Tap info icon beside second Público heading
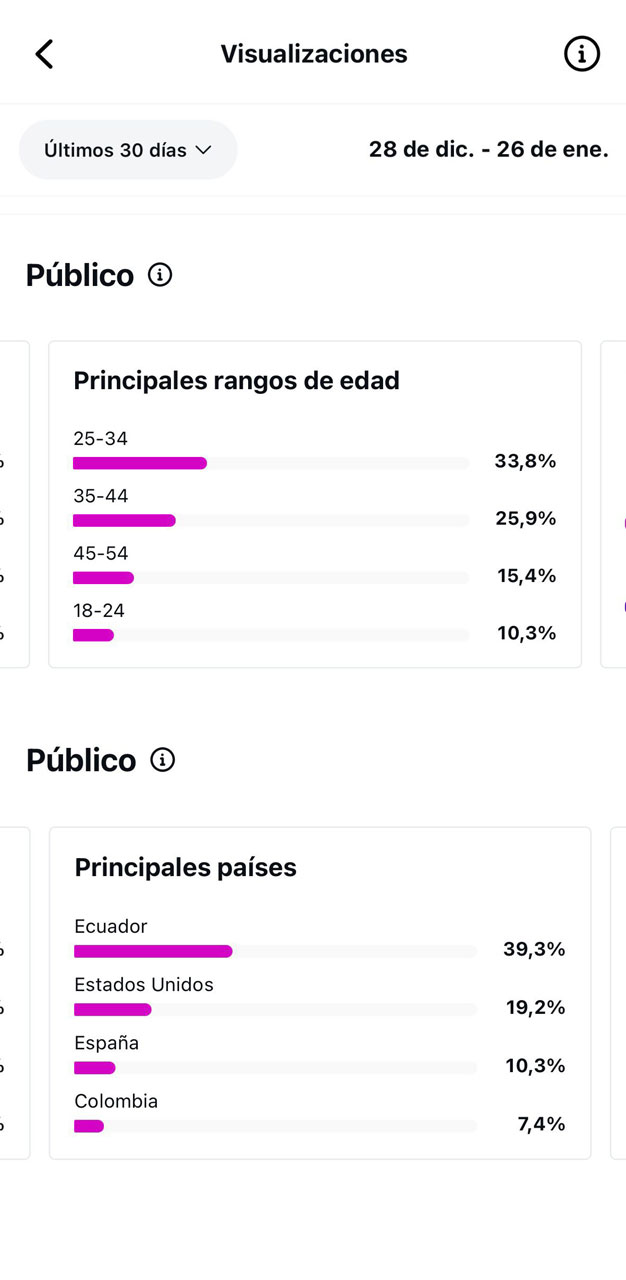This screenshot has height=1280, width=626. tap(162, 760)
